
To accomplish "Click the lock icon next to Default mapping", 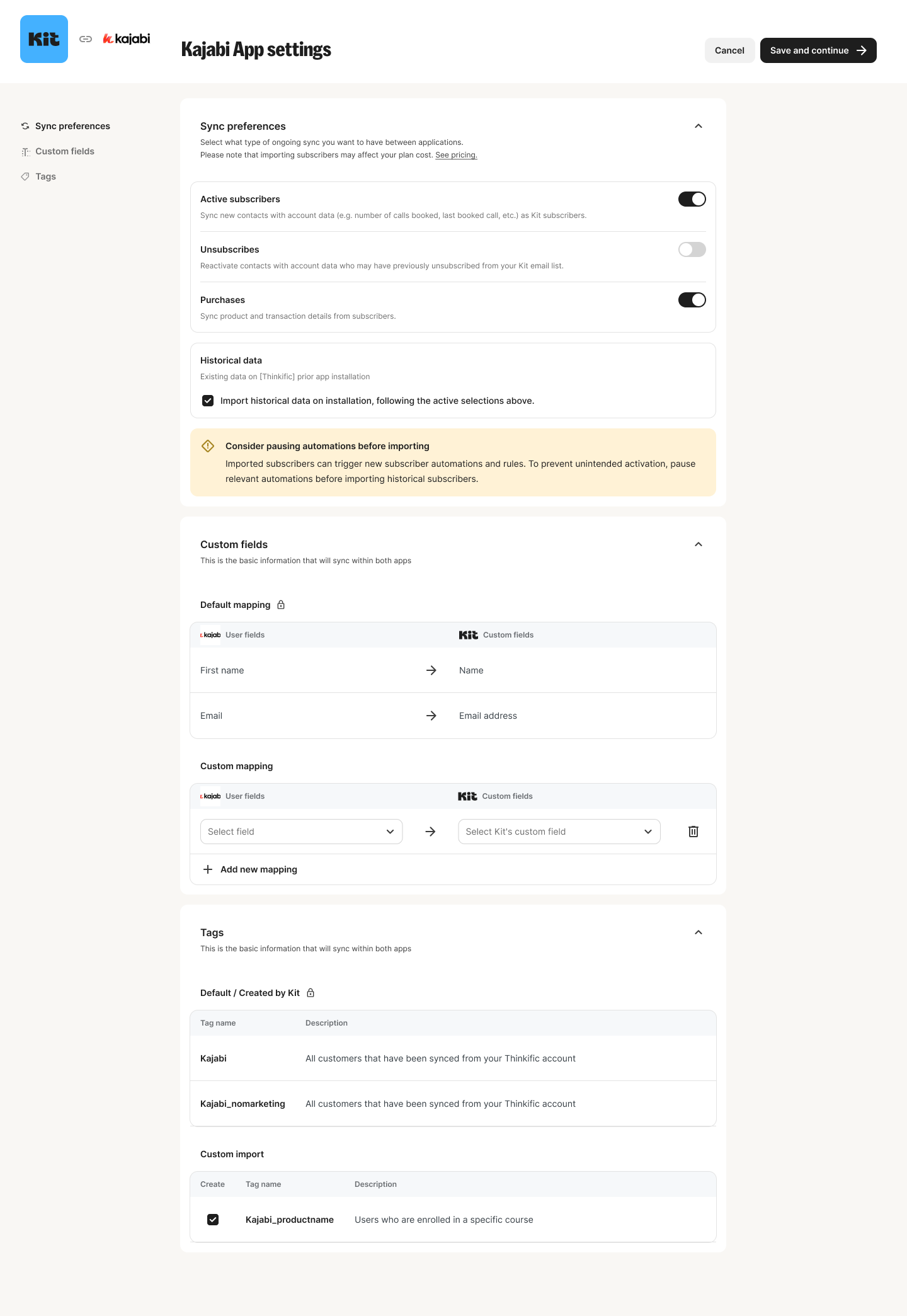I will pos(281,604).
